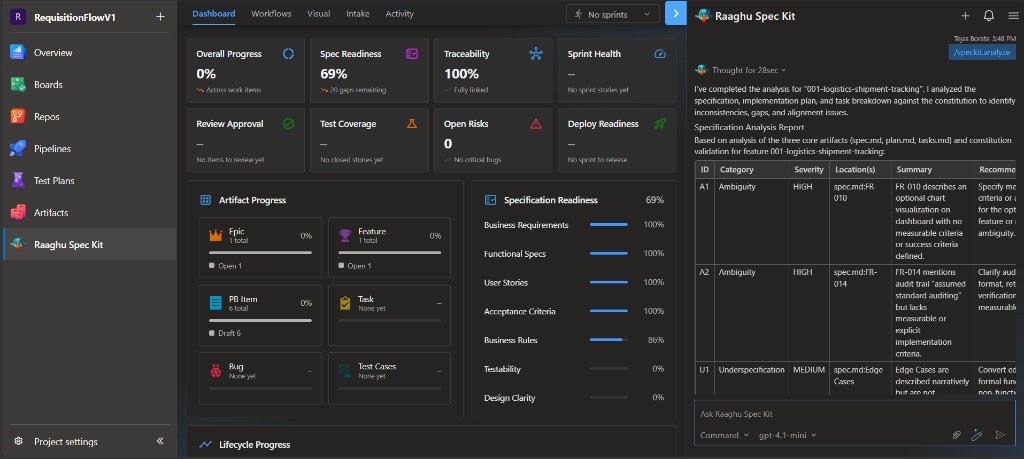Click the Spec Readiness card icon
Viewport: 1024px width, 459px height.
411,54
